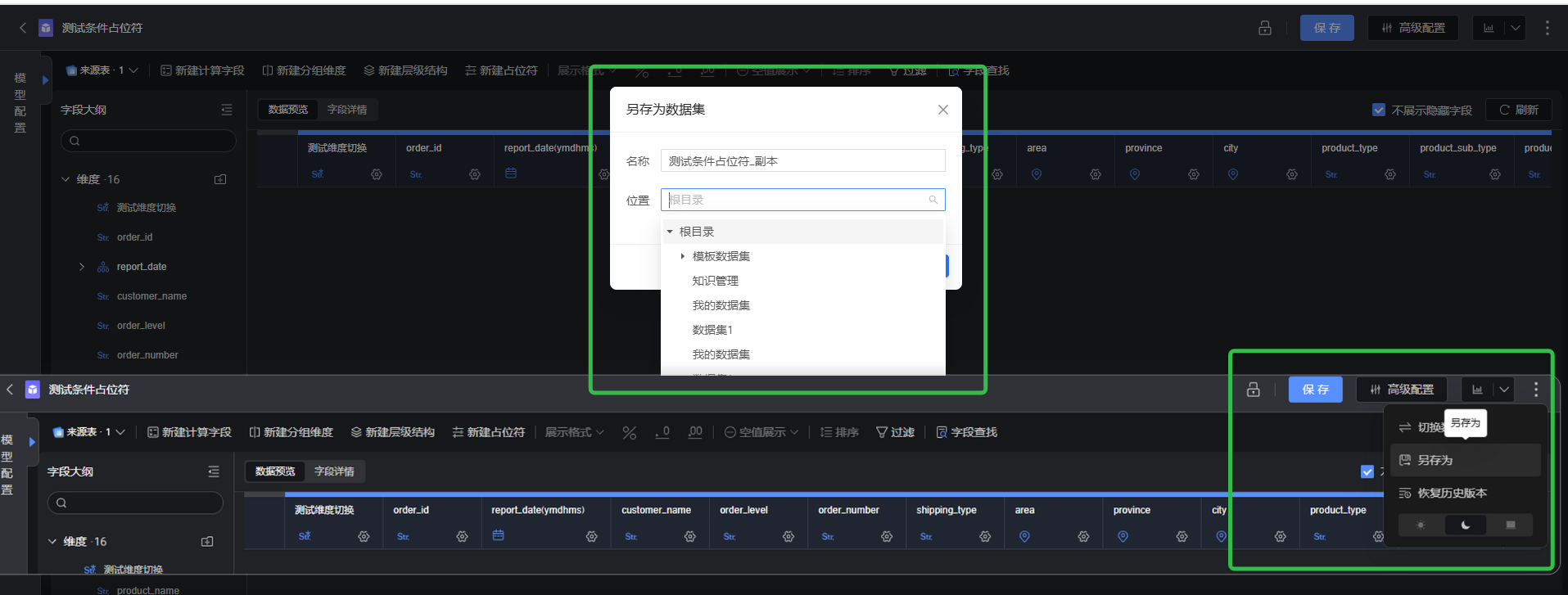Click the decrease decimal .0 icon in the lower toolbar

coord(662,432)
